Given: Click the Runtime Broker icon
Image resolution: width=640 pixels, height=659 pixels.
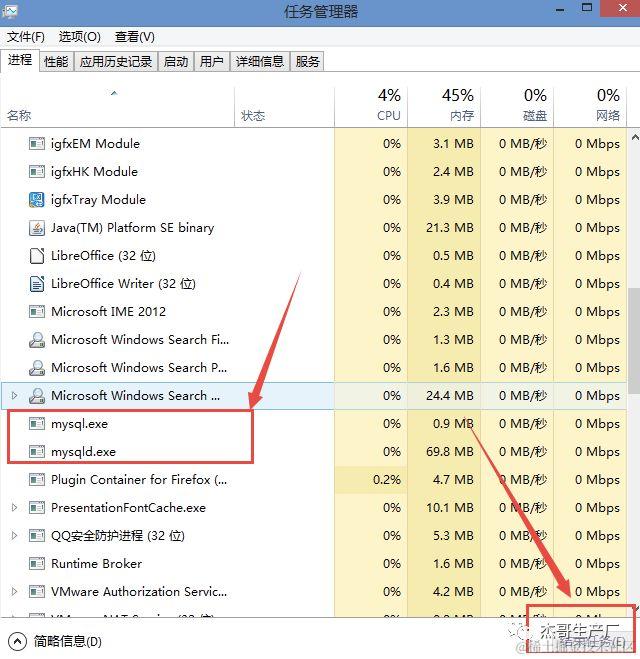Looking at the screenshot, I should click(37, 564).
